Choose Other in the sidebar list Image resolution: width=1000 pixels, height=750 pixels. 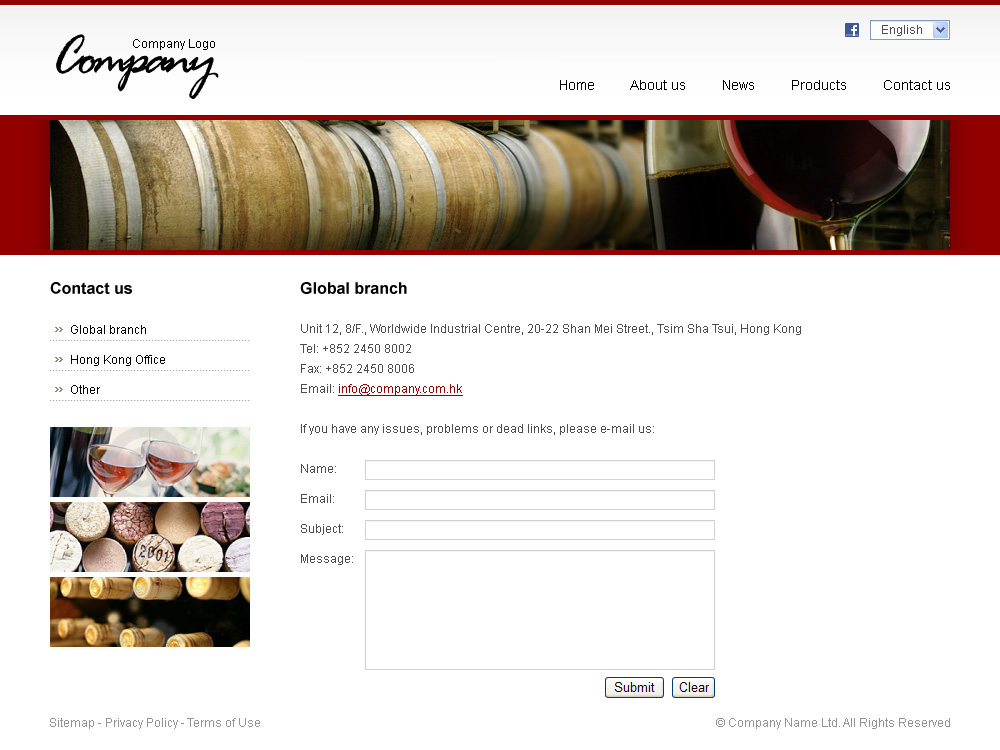point(85,390)
